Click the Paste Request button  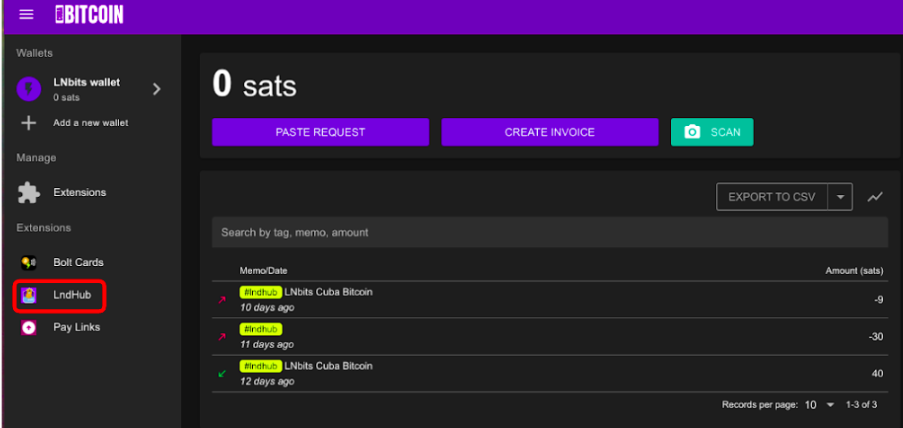pos(320,132)
